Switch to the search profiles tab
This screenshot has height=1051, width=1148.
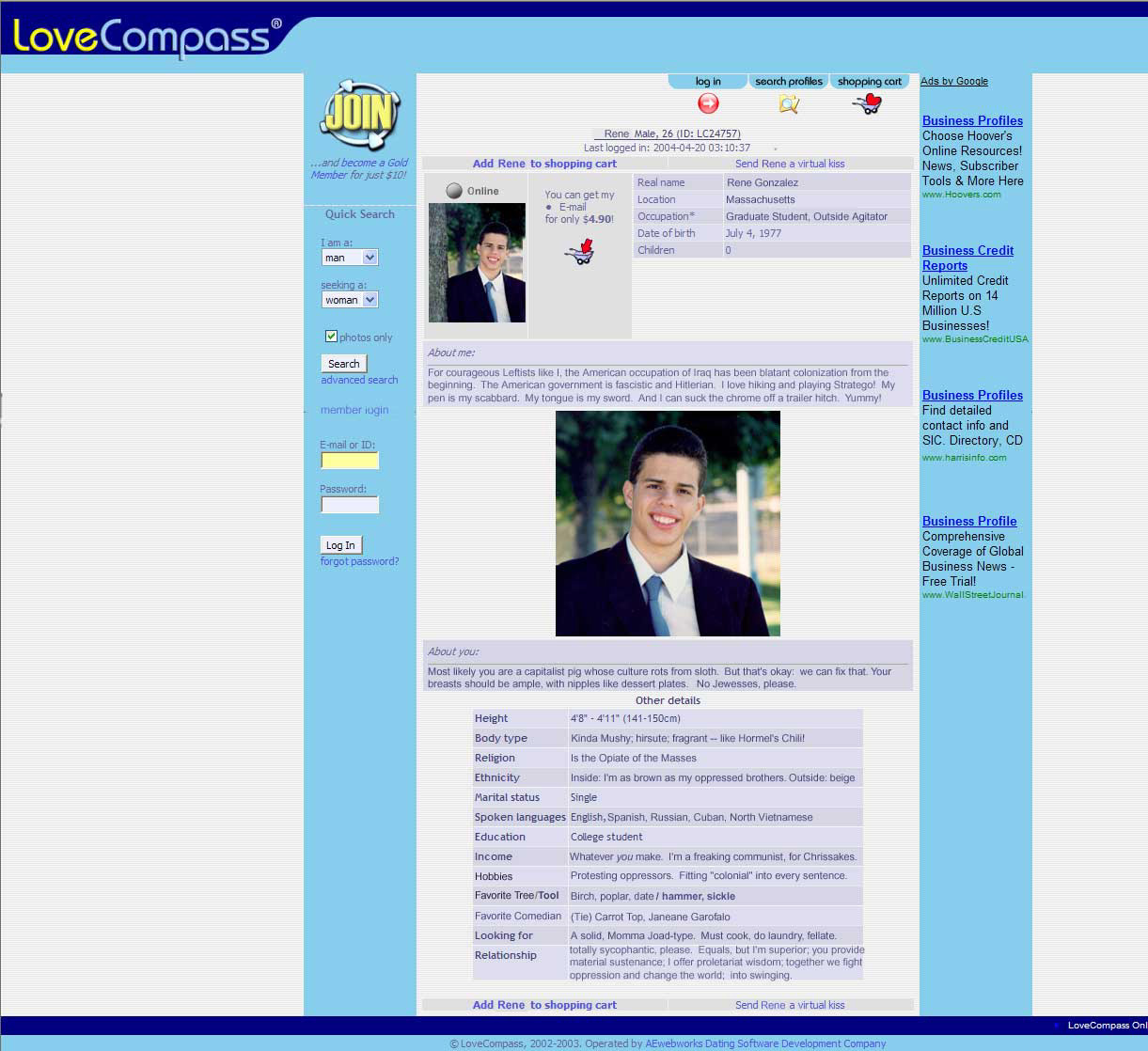click(x=789, y=82)
